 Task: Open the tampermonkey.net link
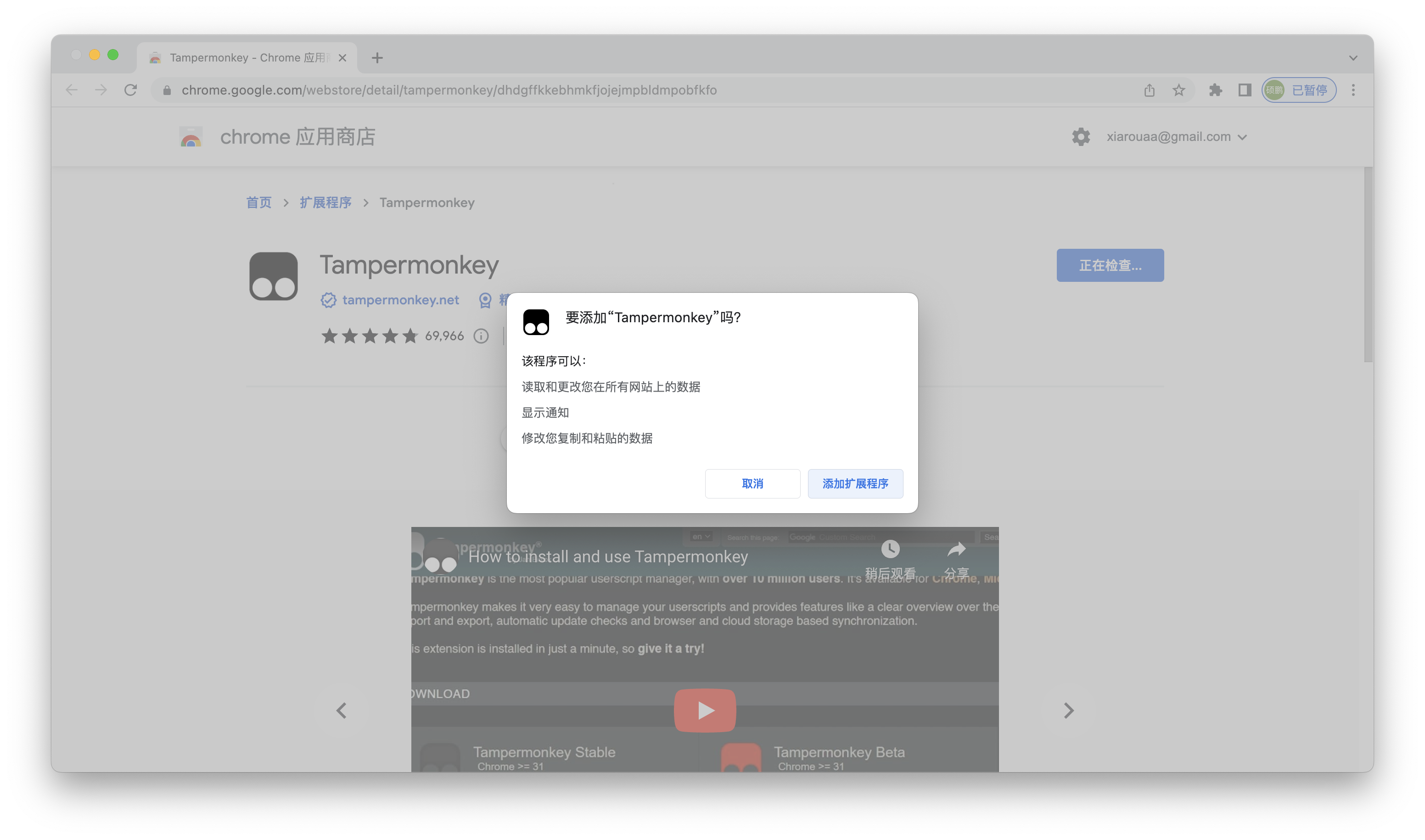400,300
